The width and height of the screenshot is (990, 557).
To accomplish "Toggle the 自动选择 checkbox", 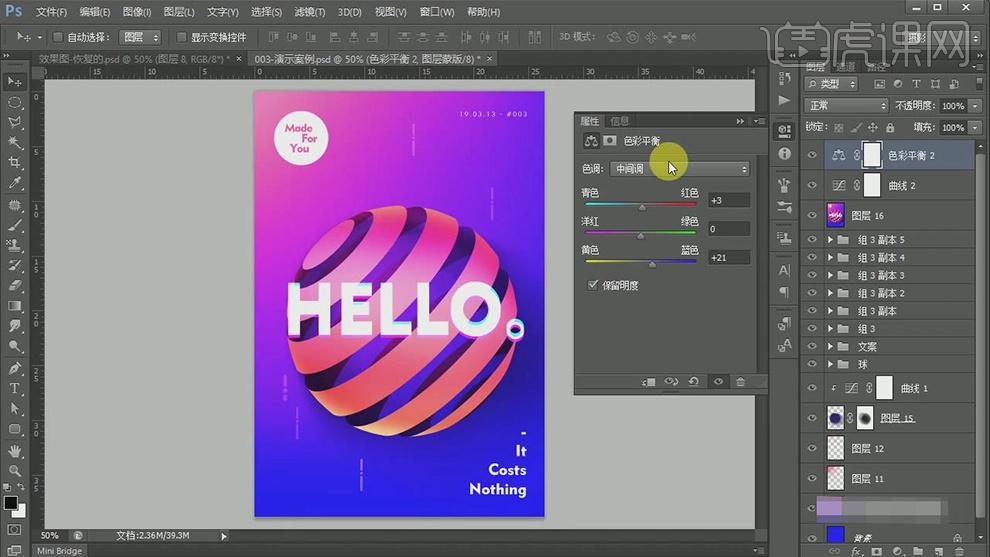I will (57, 37).
